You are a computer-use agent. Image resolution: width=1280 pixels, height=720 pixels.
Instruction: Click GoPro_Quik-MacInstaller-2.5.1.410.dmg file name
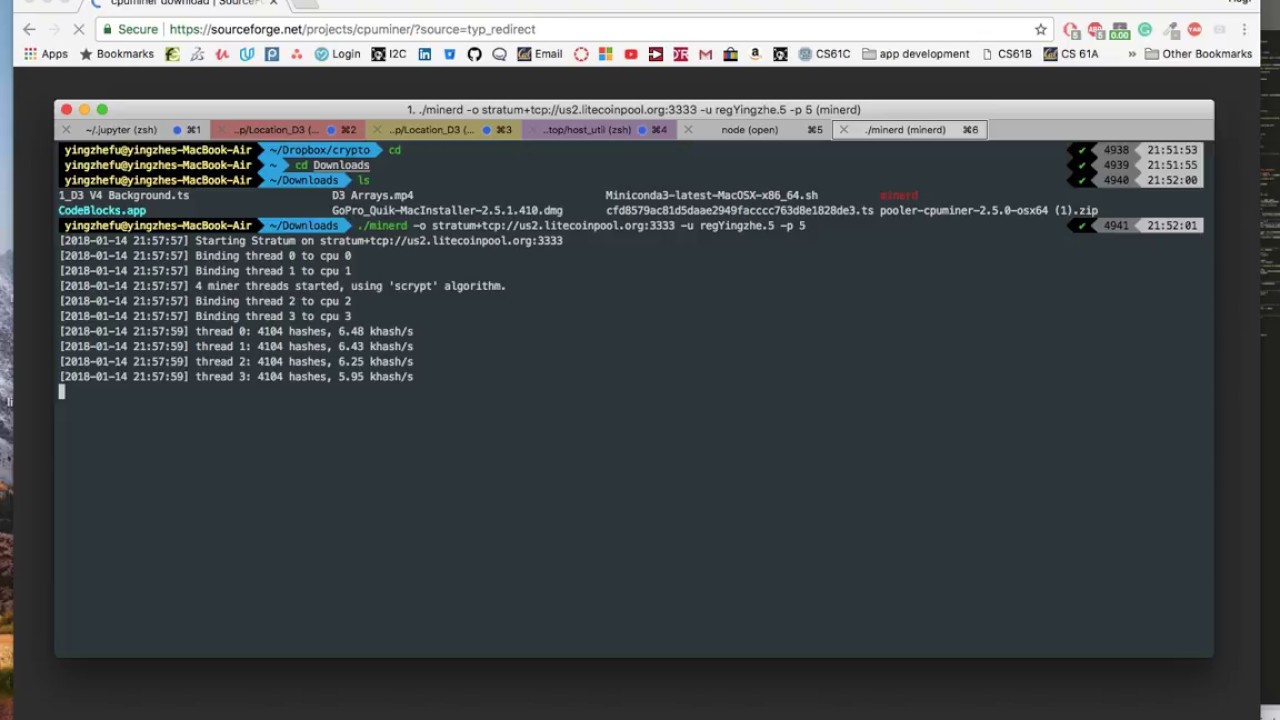click(447, 211)
